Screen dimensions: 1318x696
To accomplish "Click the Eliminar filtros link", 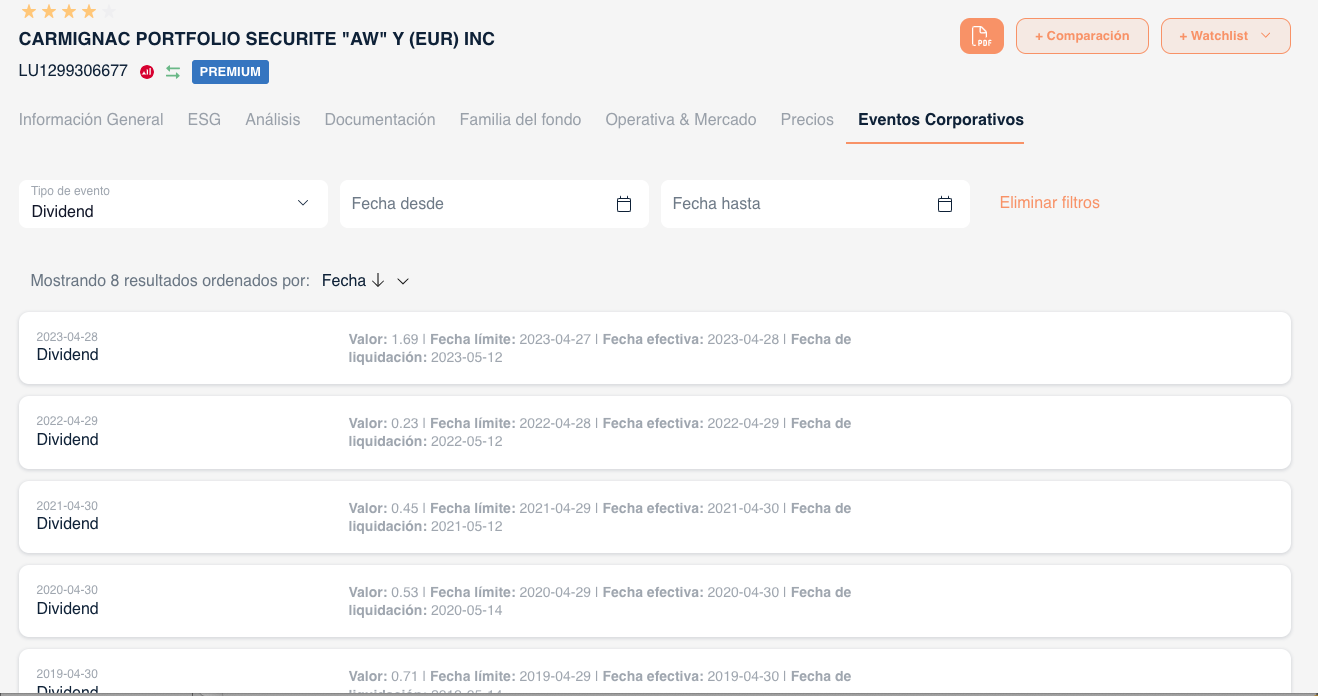I will (x=1050, y=203).
